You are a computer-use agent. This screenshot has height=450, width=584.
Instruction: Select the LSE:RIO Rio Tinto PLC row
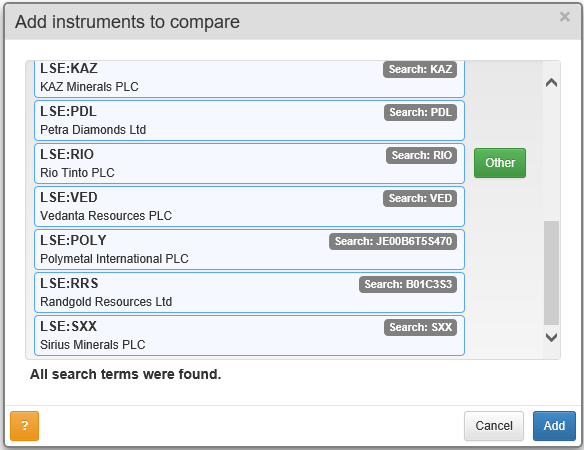tap(249, 164)
